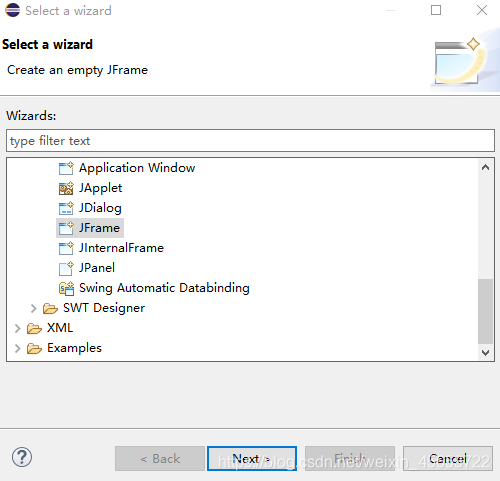Select the XML label
Screen dimensions: 500x481
coord(60,328)
